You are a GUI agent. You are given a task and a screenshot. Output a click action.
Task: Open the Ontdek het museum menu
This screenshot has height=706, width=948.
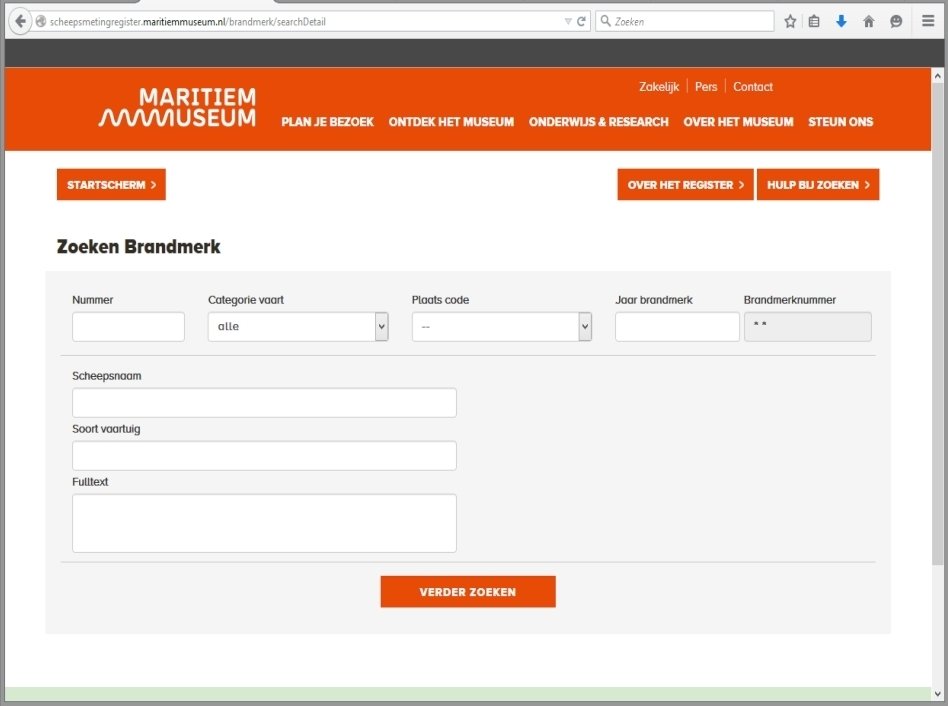coord(451,121)
